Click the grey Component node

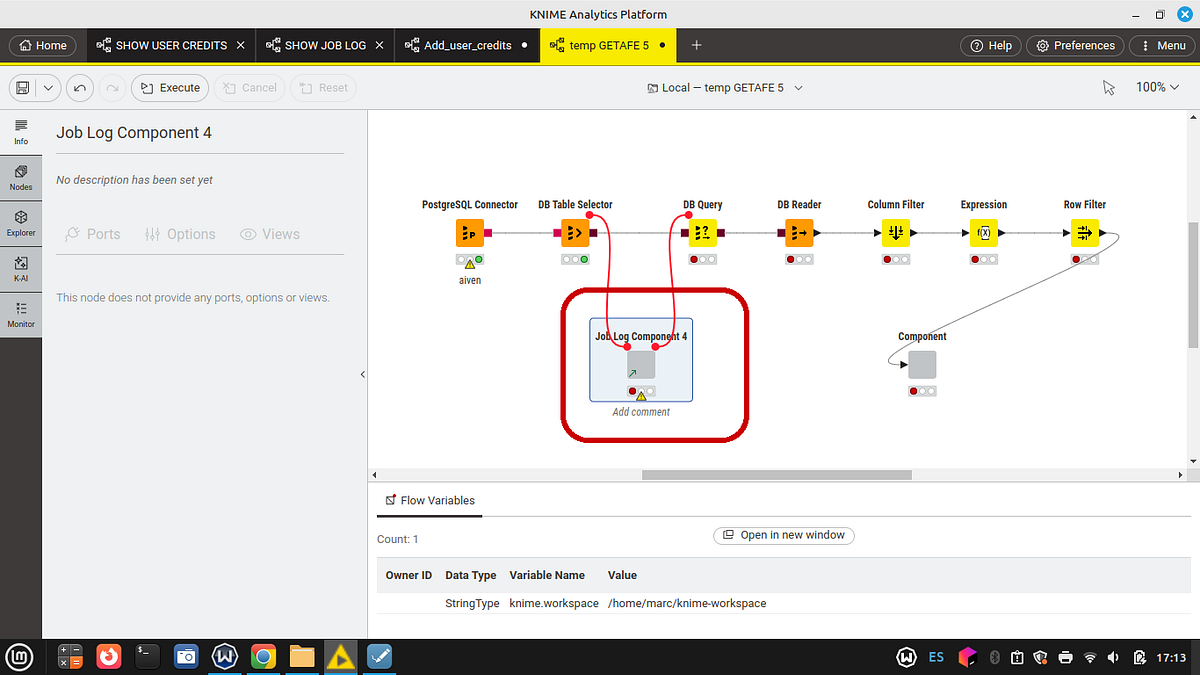coord(922,365)
